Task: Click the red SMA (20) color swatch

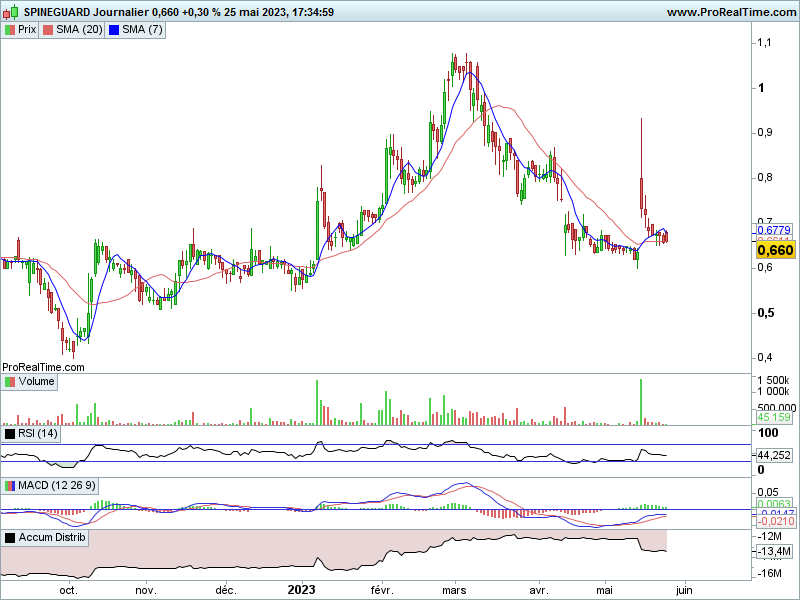Action: 48,30
